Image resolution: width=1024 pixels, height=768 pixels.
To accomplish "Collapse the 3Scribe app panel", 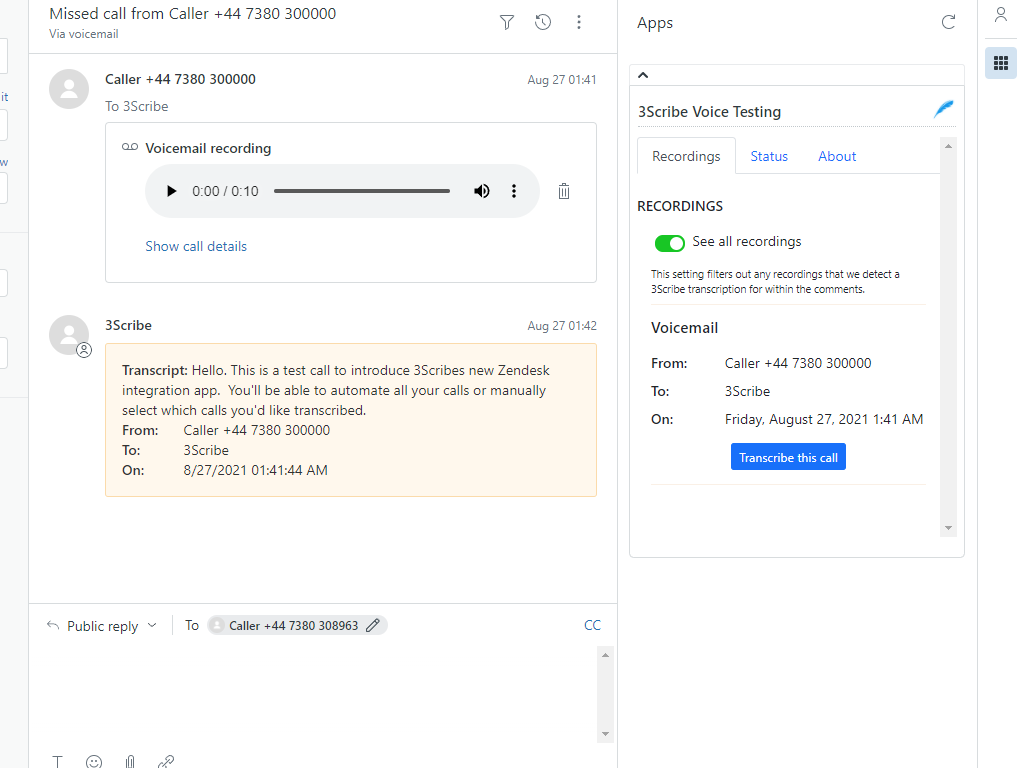I will pos(643,75).
